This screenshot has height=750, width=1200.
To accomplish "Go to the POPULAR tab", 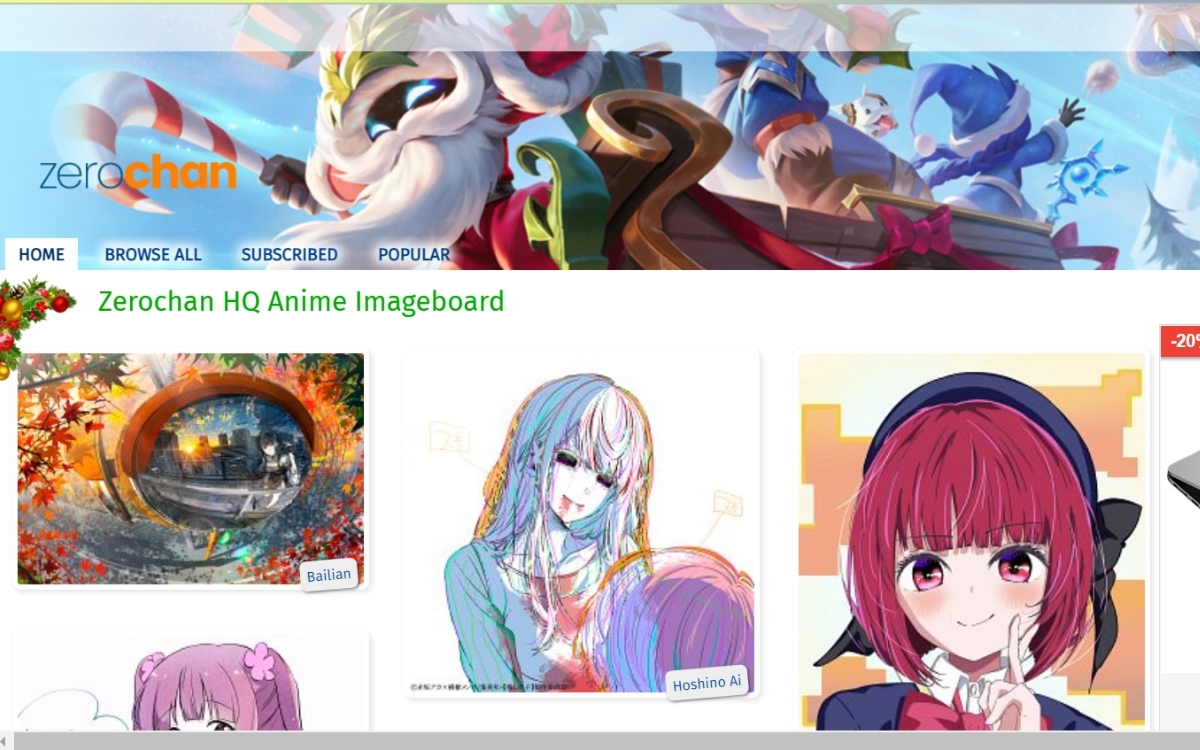I will coord(414,254).
